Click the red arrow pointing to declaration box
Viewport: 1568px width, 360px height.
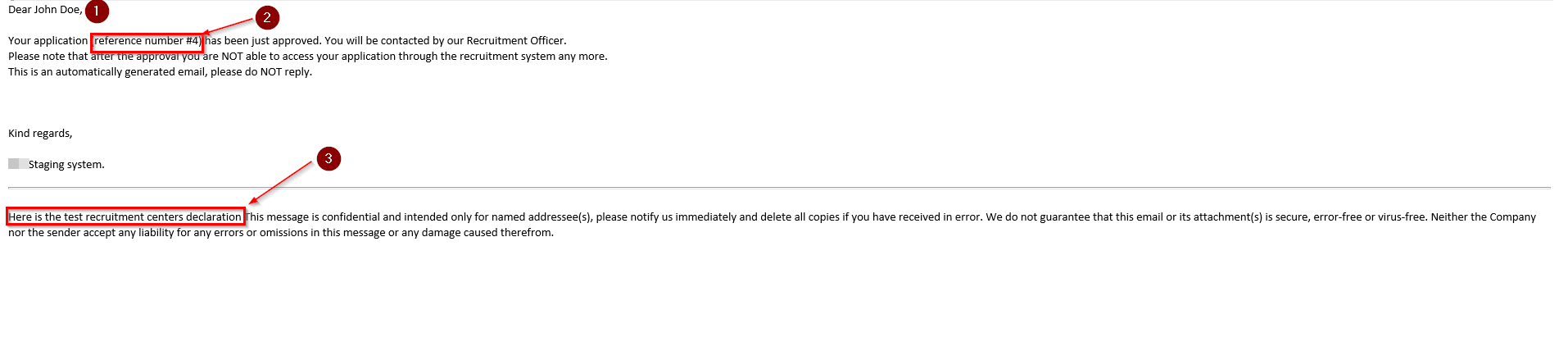281,182
